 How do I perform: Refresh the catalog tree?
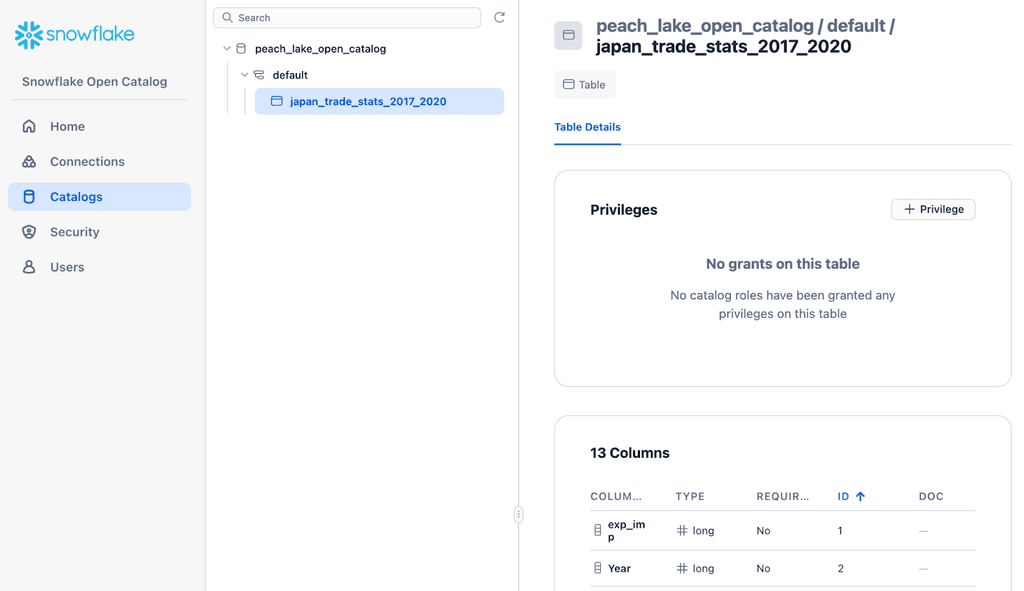pos(499,17)
